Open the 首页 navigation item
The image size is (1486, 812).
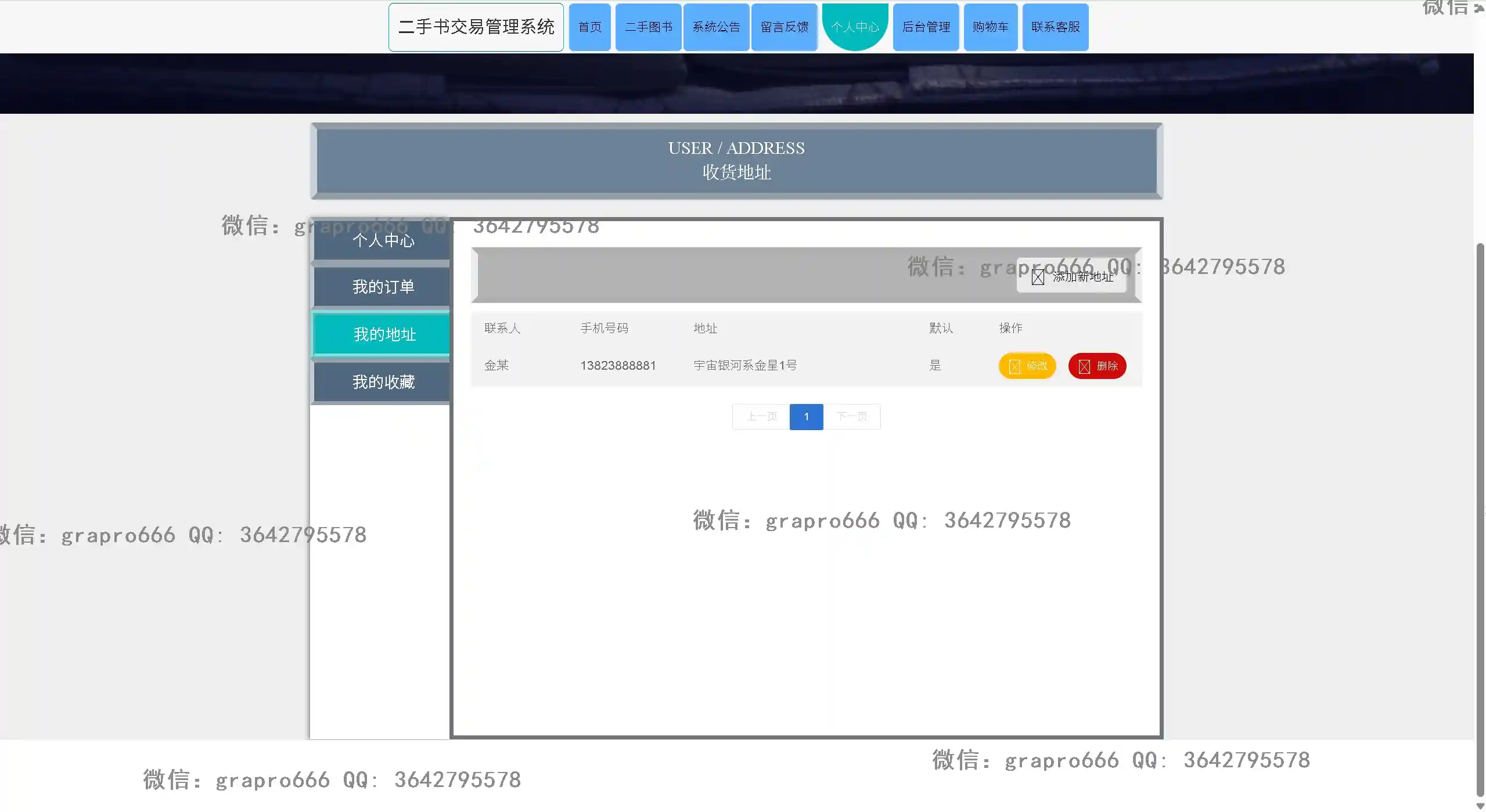589,27
